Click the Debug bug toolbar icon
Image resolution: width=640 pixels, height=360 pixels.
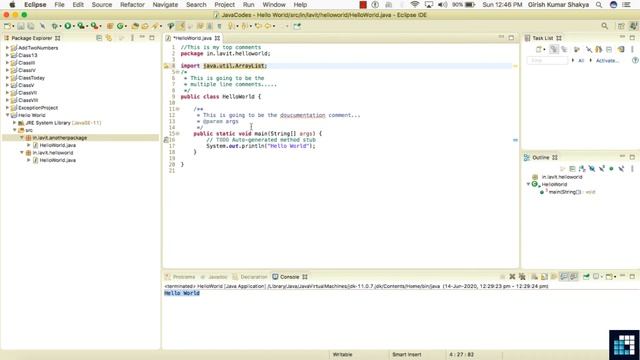point(54,26)
